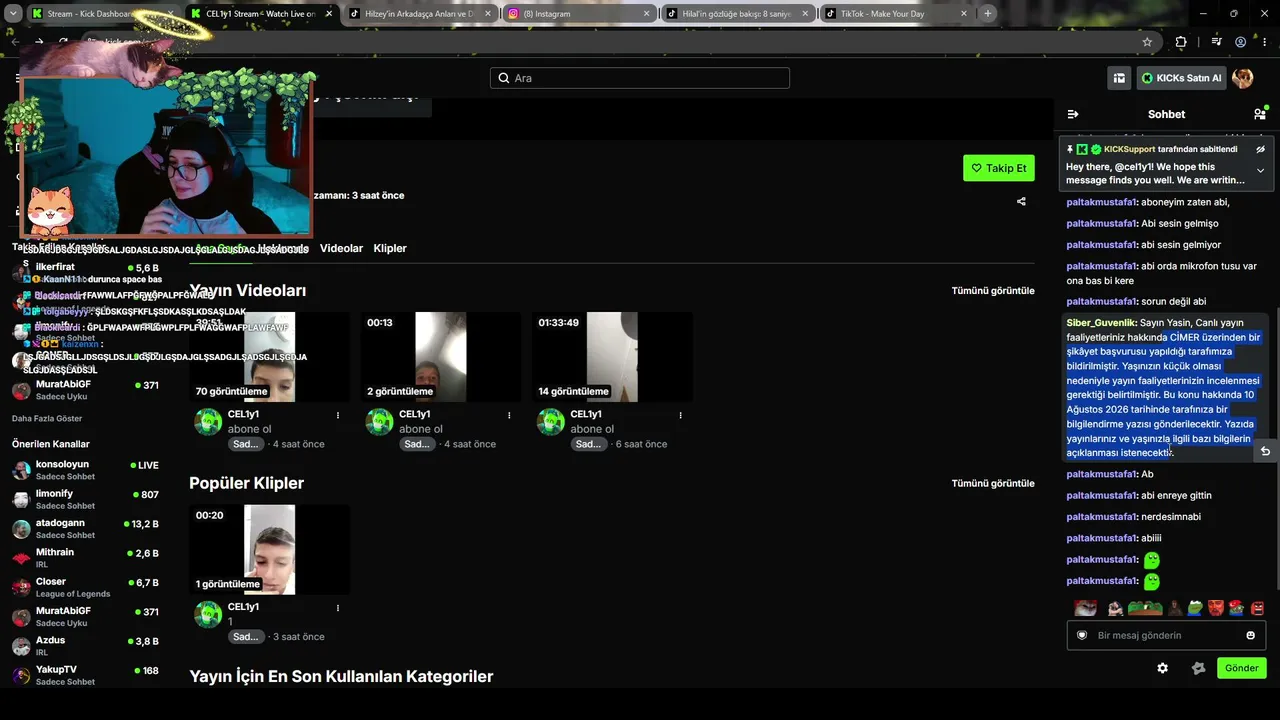Open the Videolar channel tab

click(341, 248)
